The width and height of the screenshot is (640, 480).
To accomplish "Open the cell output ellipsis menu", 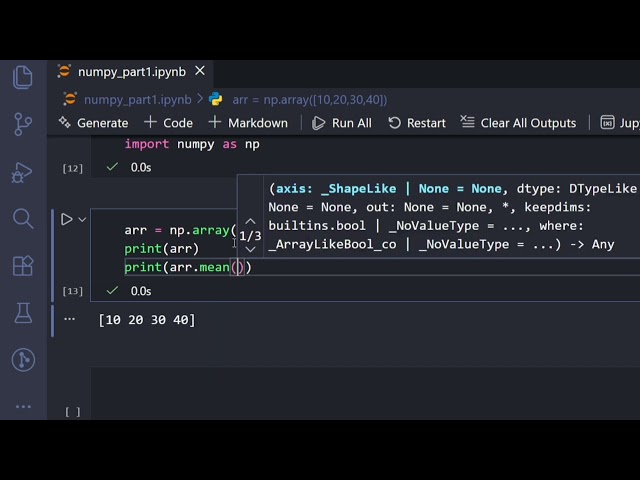I will pos(69,319).
